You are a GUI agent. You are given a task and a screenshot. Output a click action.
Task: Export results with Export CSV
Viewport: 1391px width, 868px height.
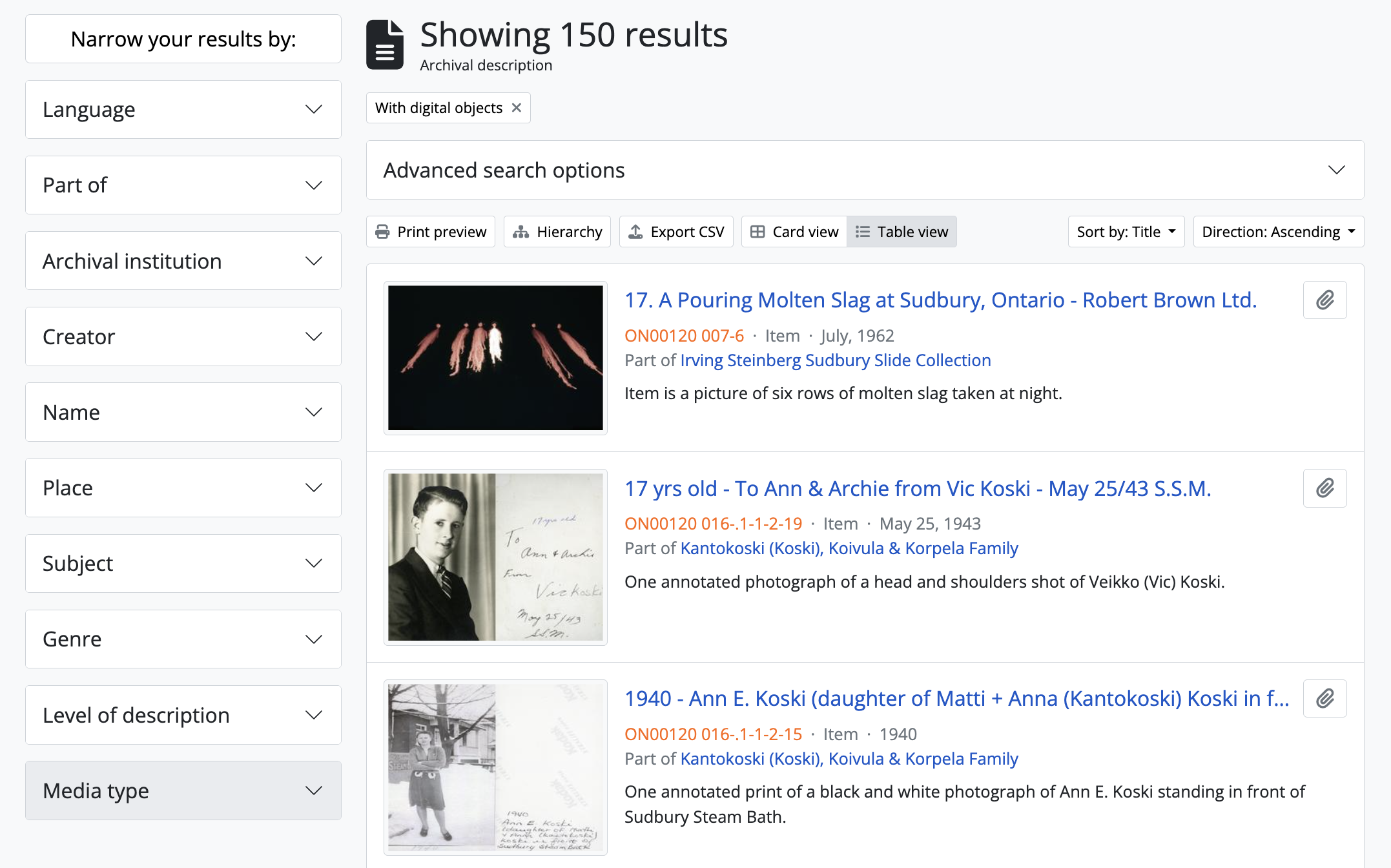(676, 232)
